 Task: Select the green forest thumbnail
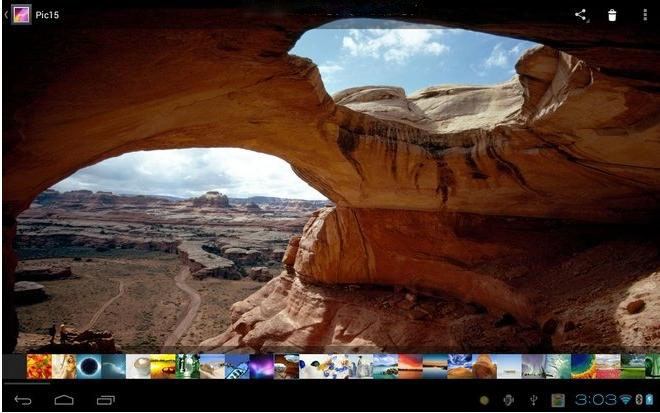point(188,366)
